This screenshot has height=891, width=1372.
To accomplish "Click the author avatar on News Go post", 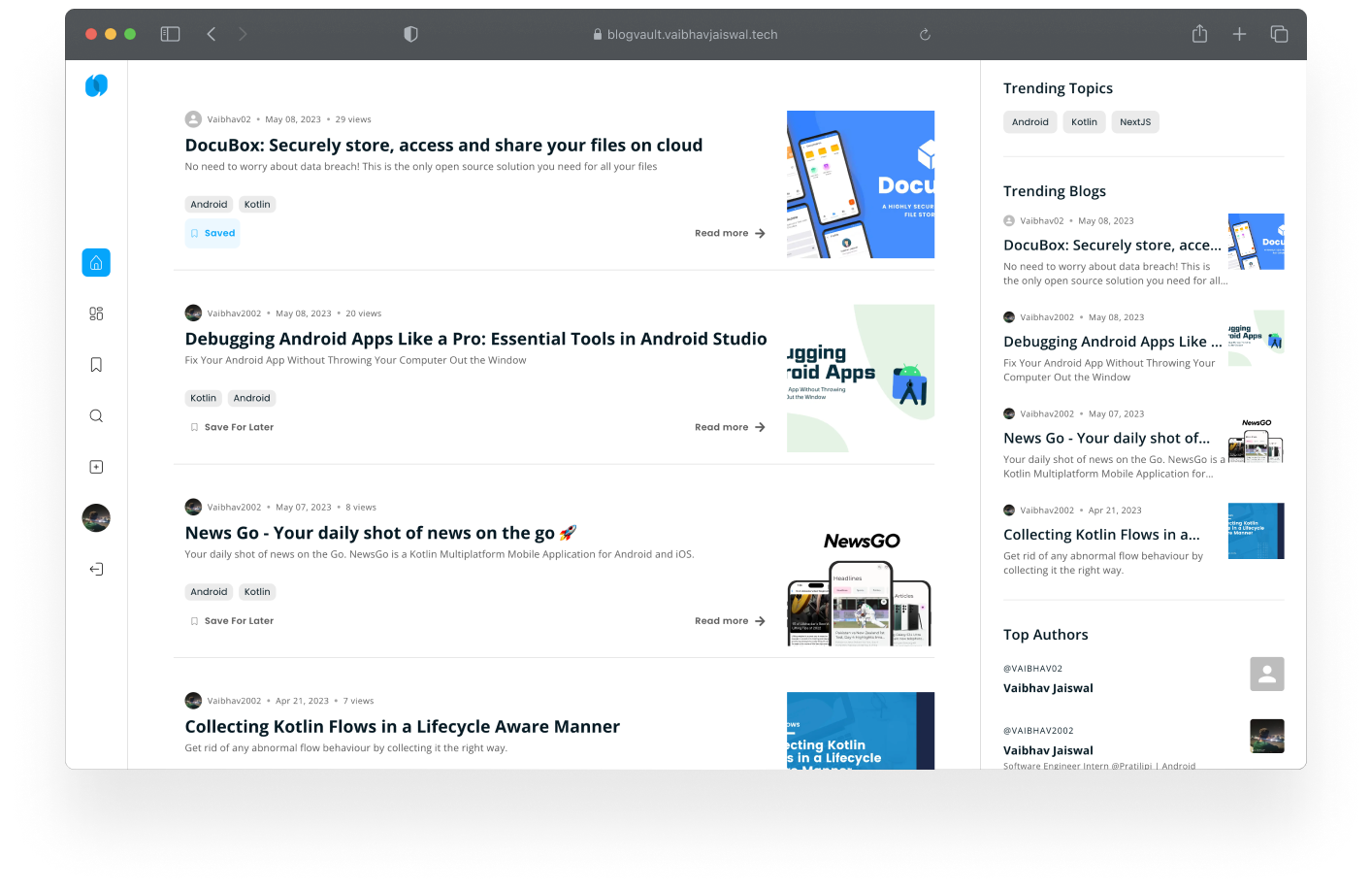I will coord(193,507).
